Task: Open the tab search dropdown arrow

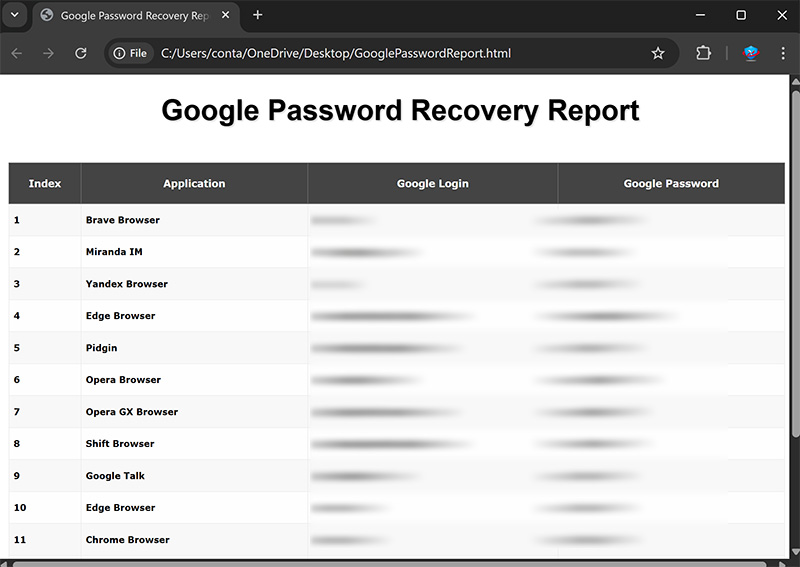Action: click(x=15, y=15)
